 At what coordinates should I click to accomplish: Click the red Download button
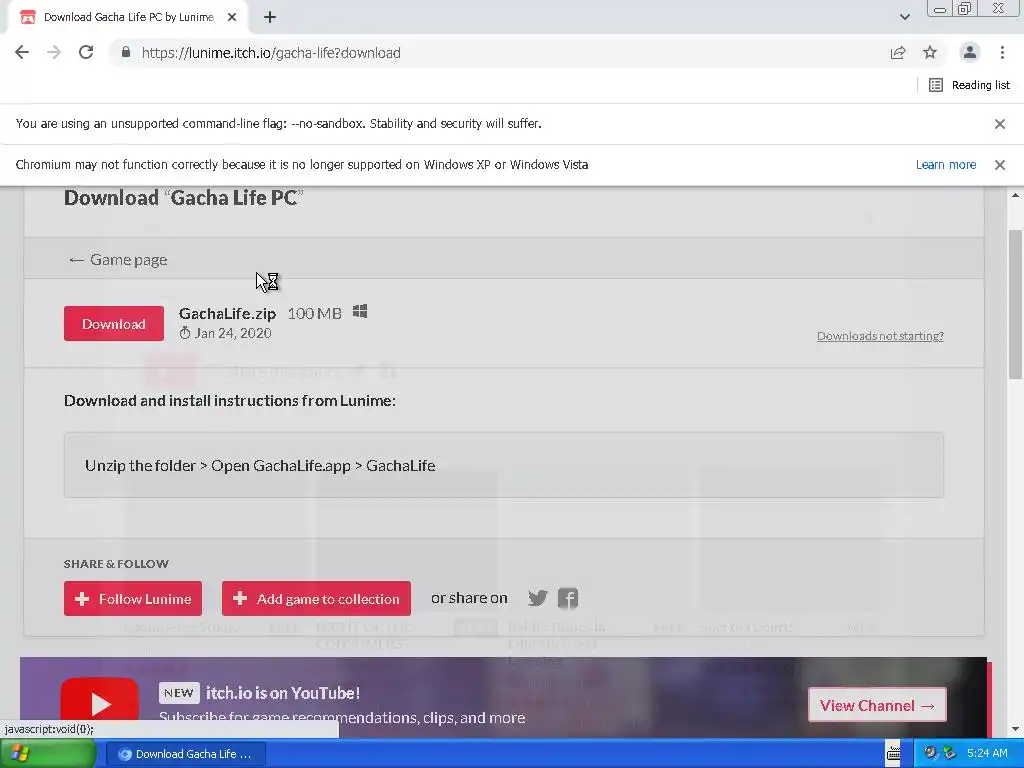tap(114, 323)
